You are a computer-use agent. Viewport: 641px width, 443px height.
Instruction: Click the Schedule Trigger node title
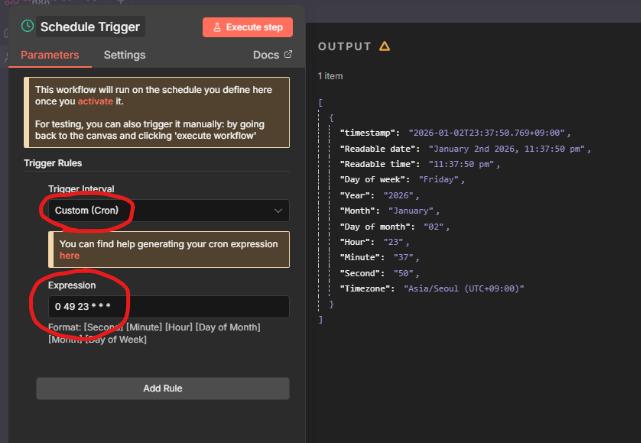(90, 27)
